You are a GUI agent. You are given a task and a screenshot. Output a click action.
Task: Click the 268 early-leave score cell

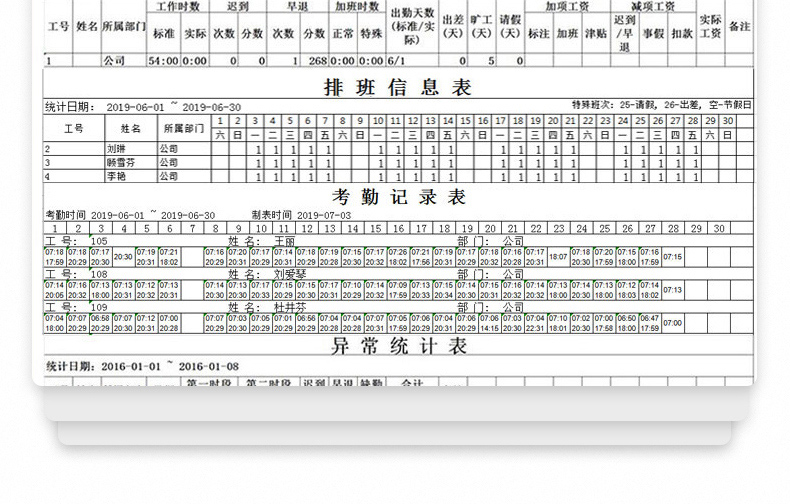318,61
